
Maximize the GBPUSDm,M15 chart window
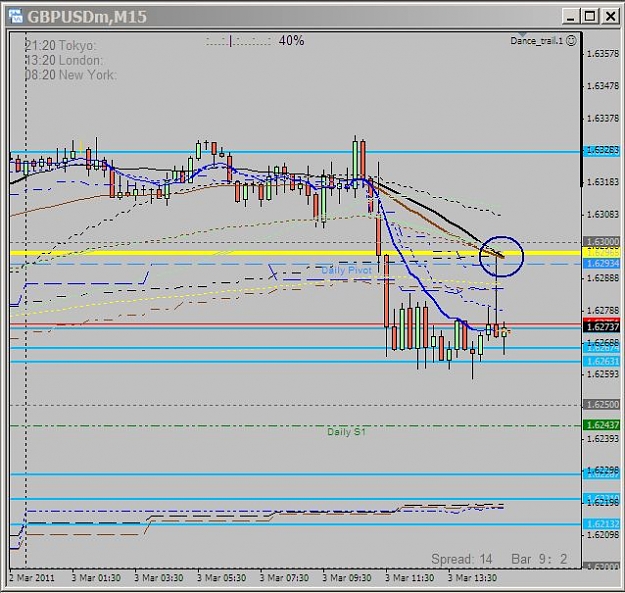pos(590,17)
